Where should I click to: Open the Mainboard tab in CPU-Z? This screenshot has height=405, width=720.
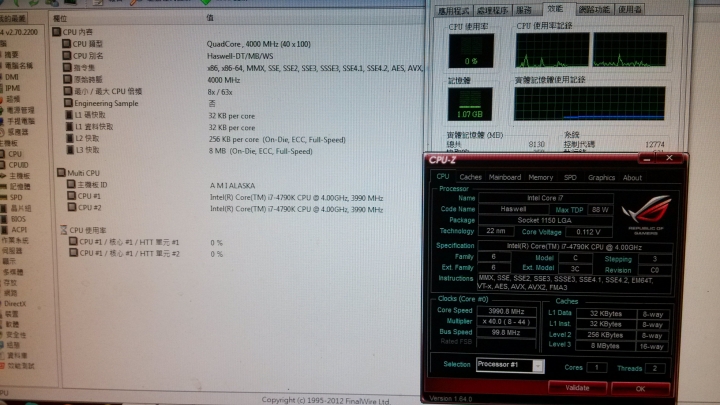pyautogui.click(x=505, y=177)
